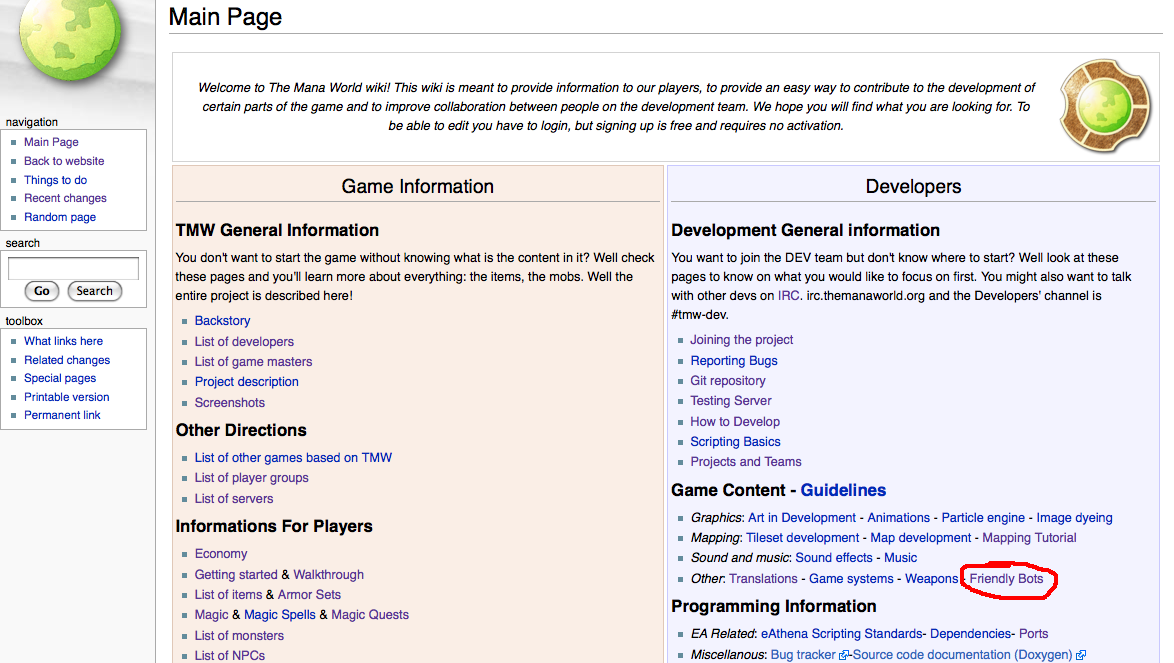
Task: Open Special pages link
Action: [60, 378]
